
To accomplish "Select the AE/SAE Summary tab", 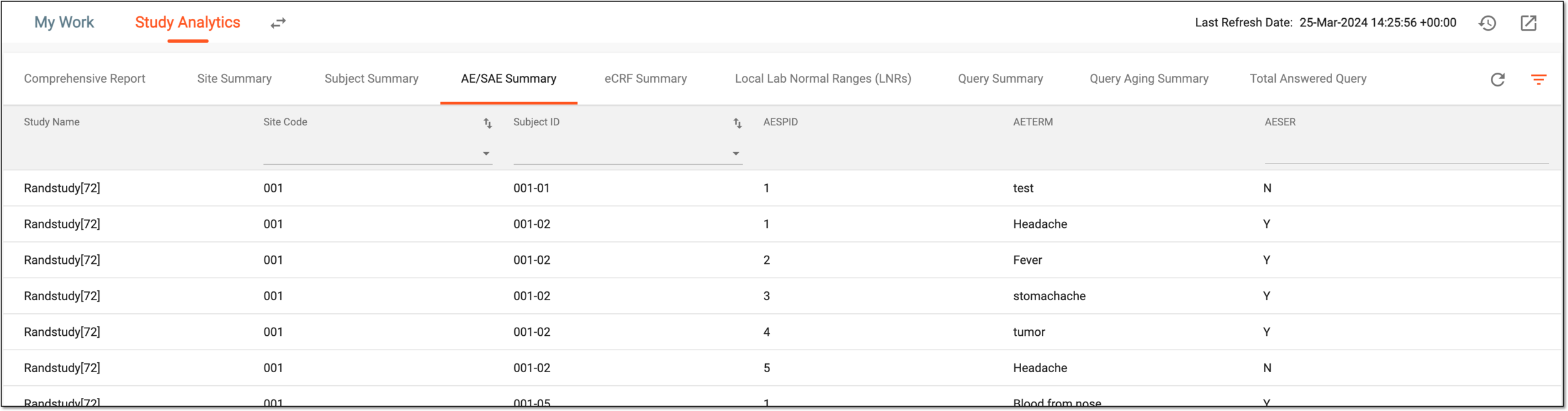I will [x=509, y=79].
